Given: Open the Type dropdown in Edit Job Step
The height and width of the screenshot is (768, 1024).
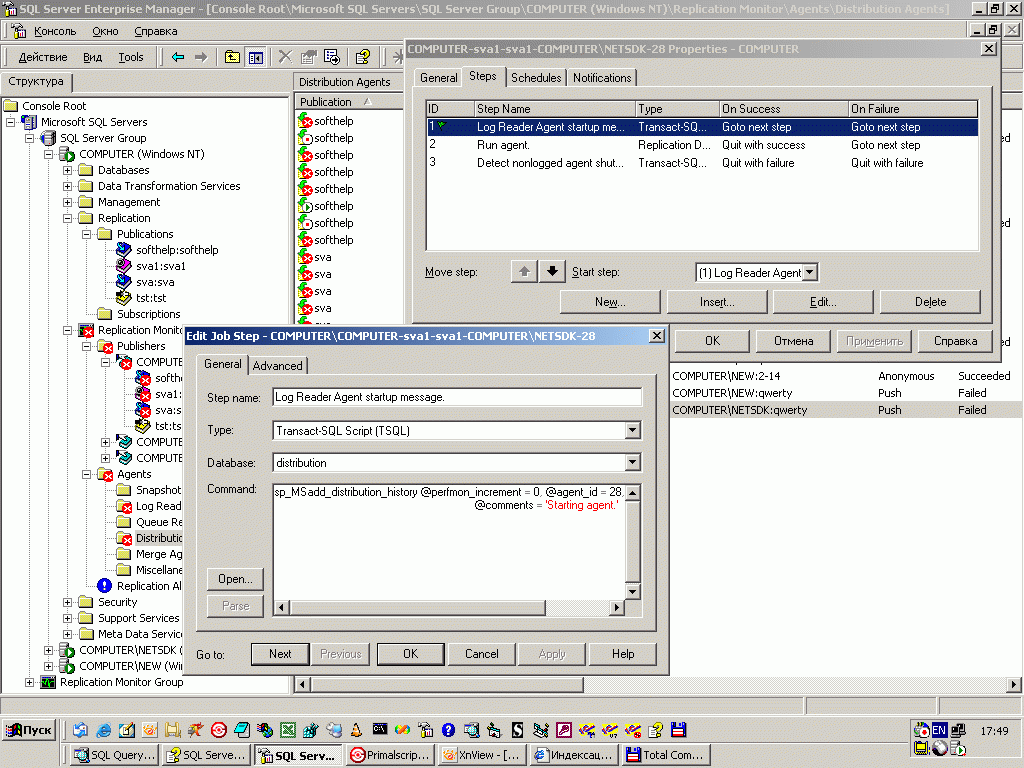Looking at the screenshot, I should pos(632,430).
